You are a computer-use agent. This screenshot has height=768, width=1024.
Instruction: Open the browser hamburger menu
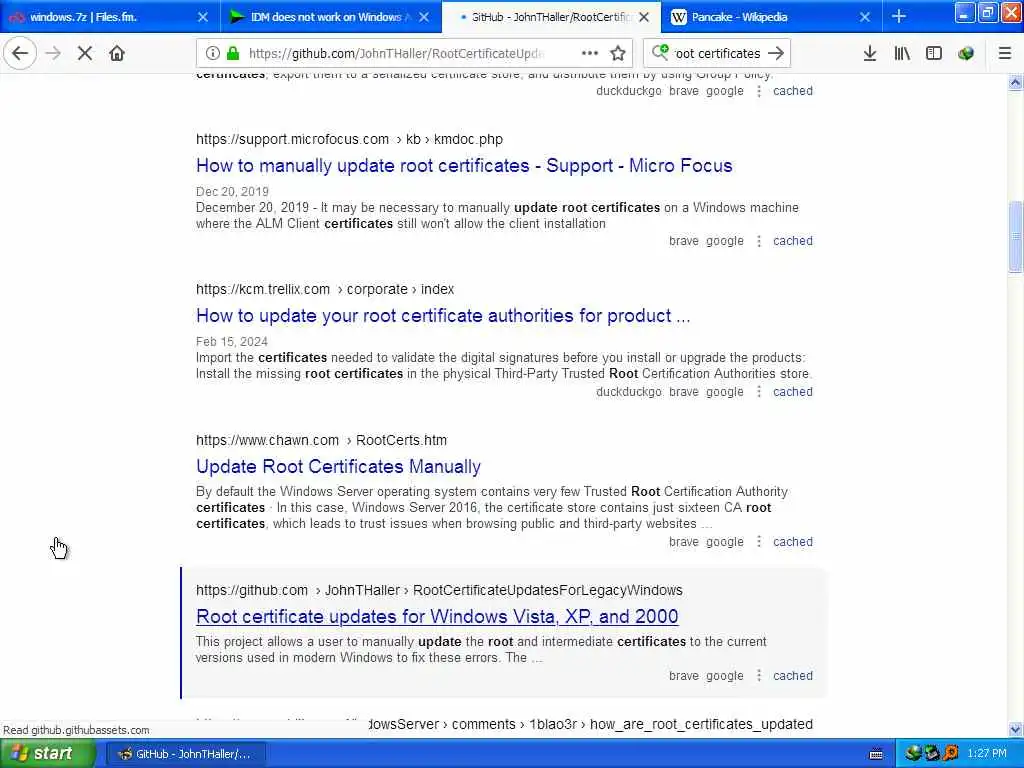[1005, 54]
